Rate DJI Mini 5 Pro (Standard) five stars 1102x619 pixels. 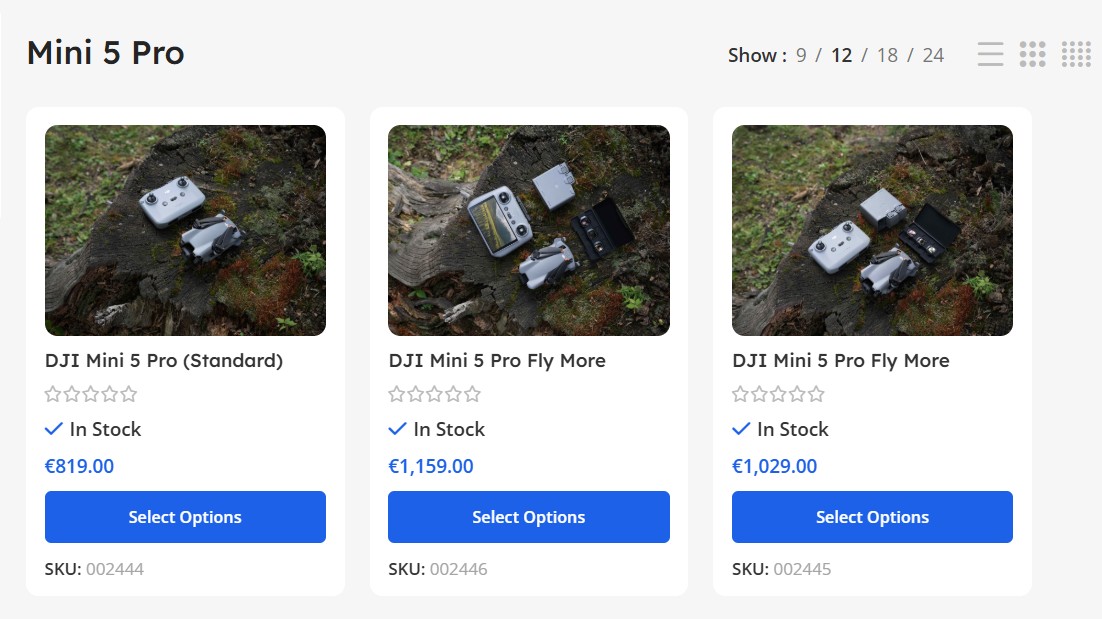(129, 394)
